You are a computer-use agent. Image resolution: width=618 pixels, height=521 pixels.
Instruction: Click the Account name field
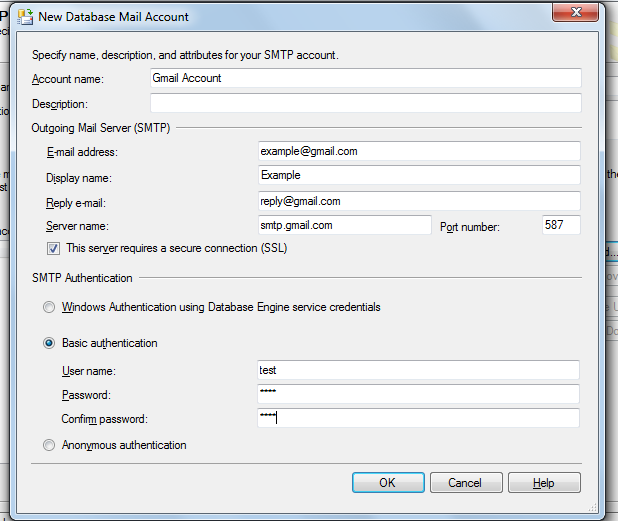pos(365,78)
